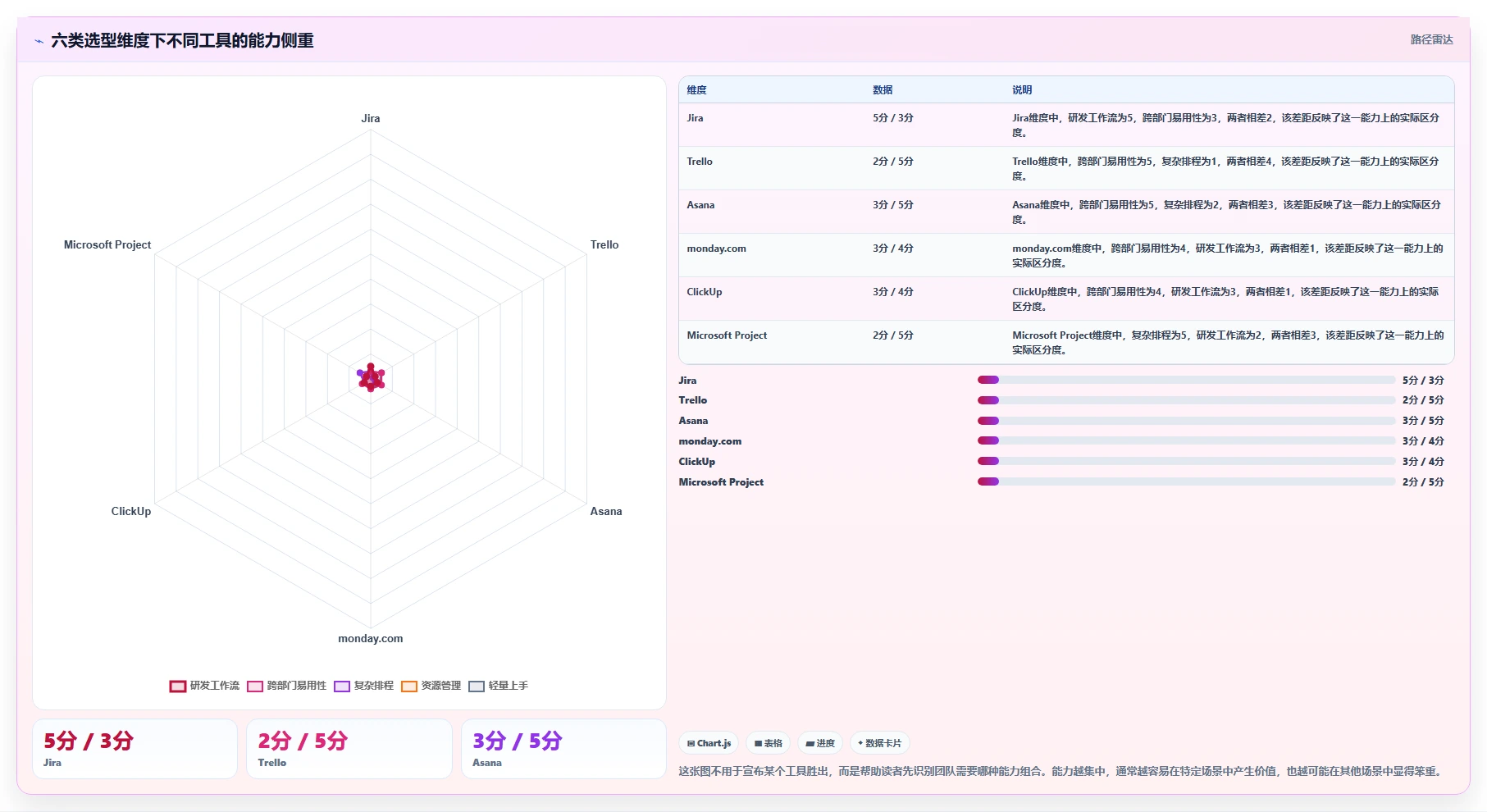Click the monday.com progress bar
This screenshot has width=1487, height=812.
(x=1186, y=440)
